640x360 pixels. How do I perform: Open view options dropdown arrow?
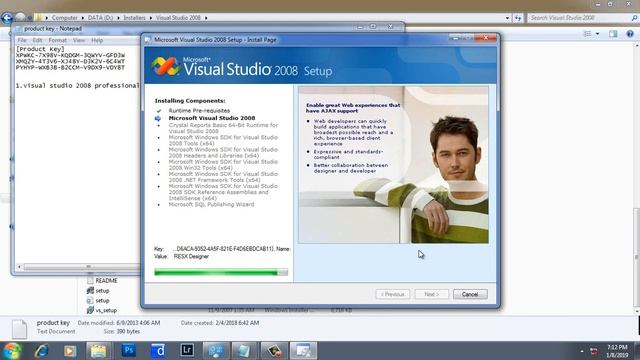tap(598, 34)
